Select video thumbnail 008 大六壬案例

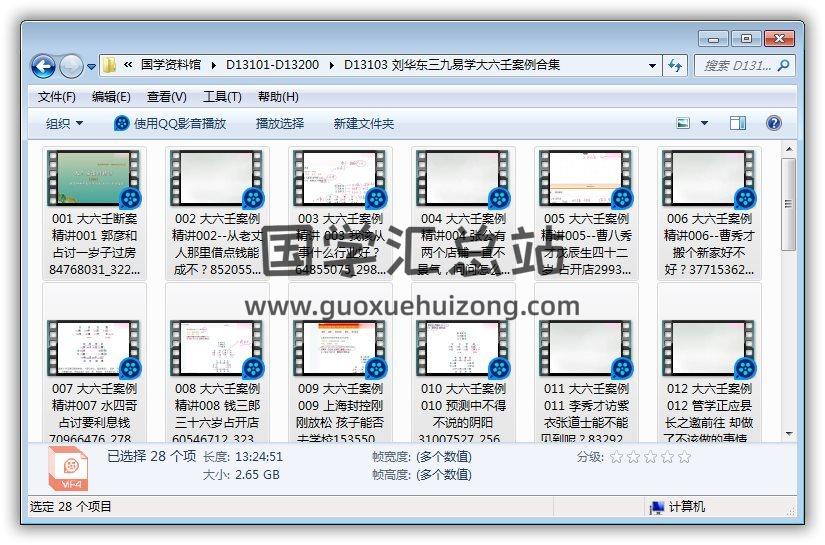click(x=217, y=348)
